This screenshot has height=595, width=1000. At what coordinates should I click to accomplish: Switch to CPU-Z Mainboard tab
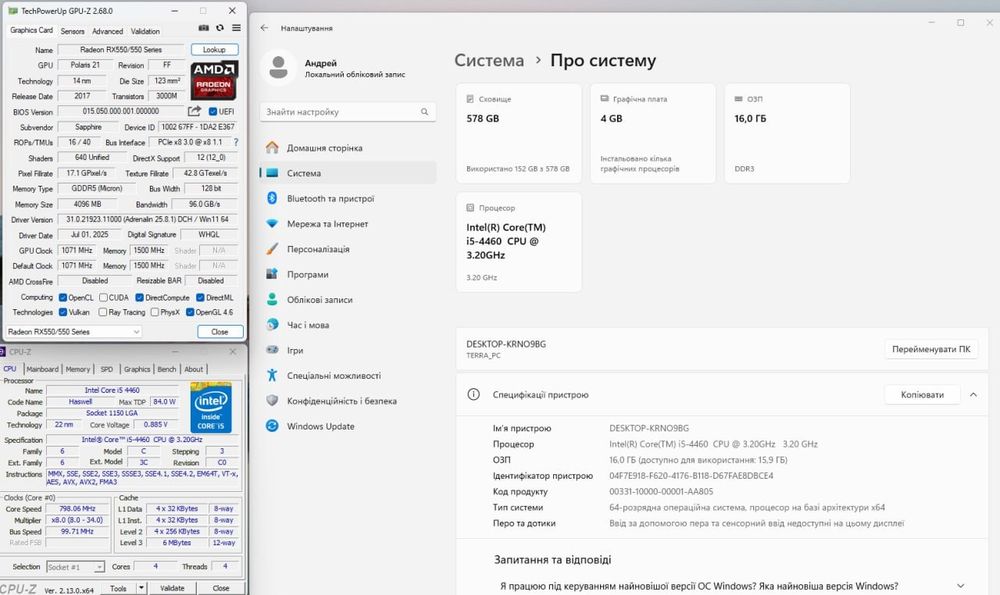pyautogui.click(x=43, y=369)
